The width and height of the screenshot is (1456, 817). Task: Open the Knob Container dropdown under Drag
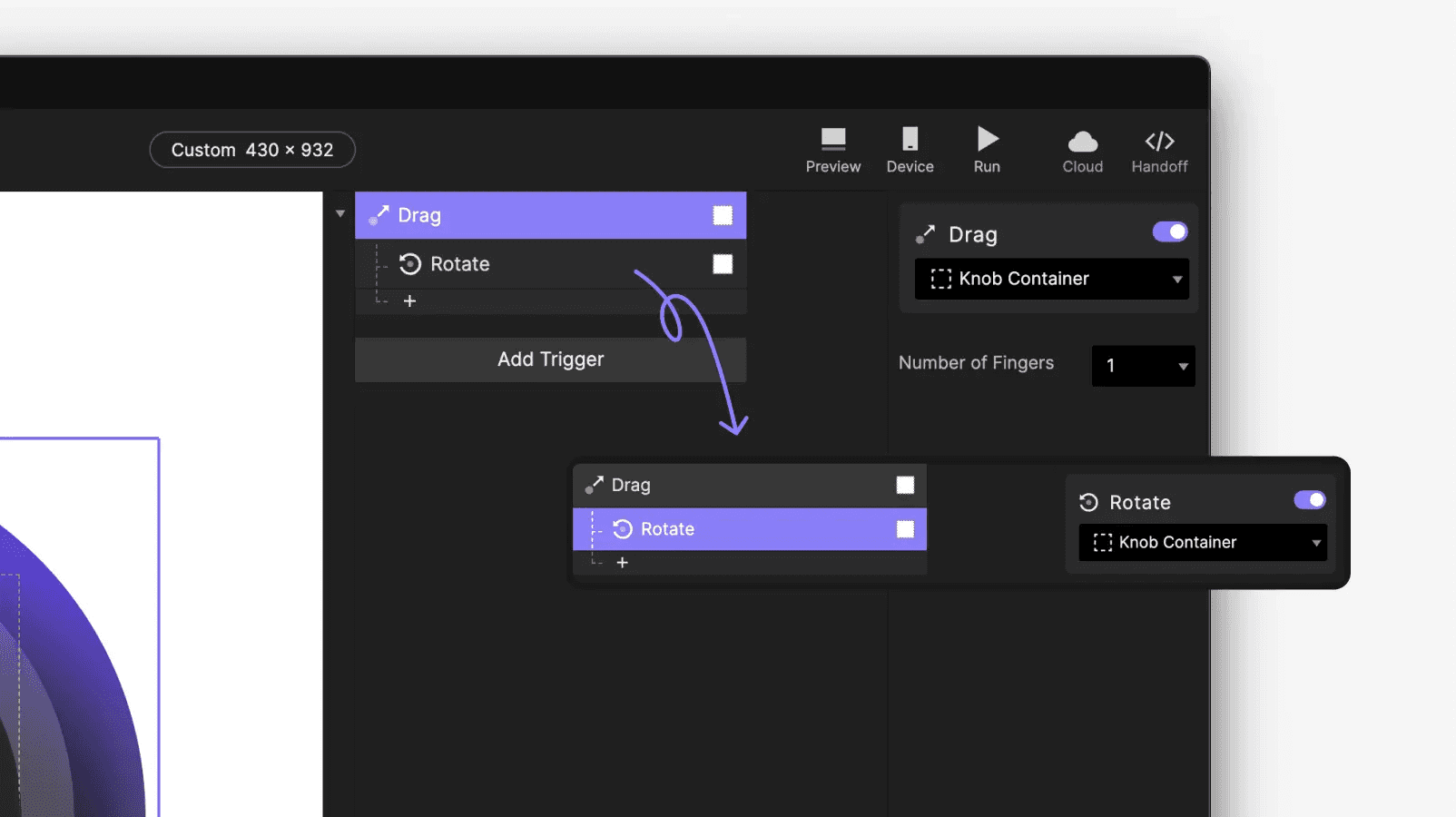tap(1051, 279)
